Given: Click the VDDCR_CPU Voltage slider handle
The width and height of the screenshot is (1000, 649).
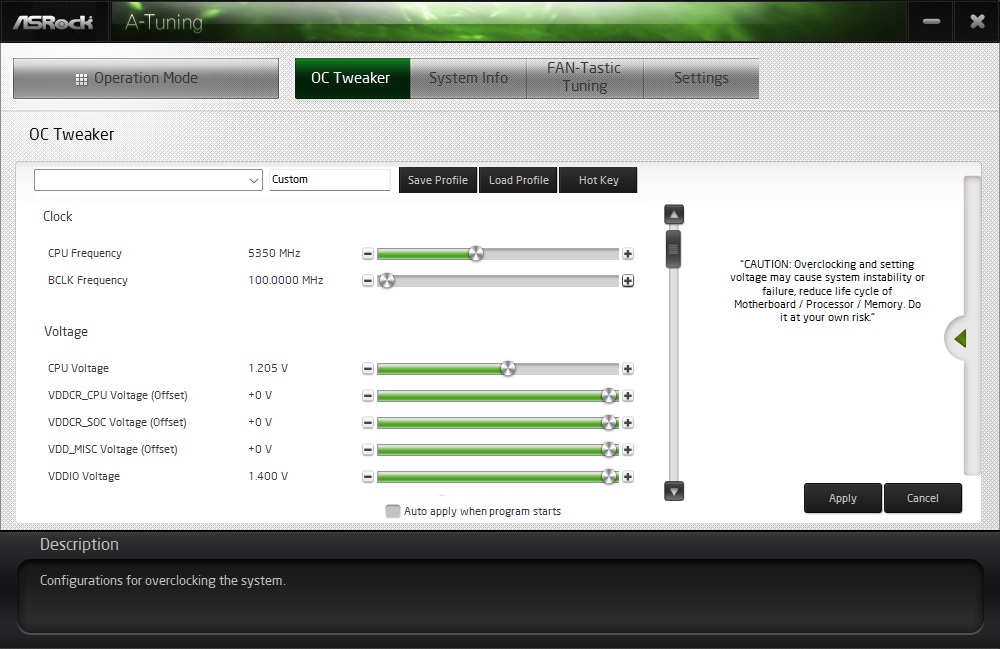Looking at the screenshot, I should pyautogui.click(x=610, y=396).
